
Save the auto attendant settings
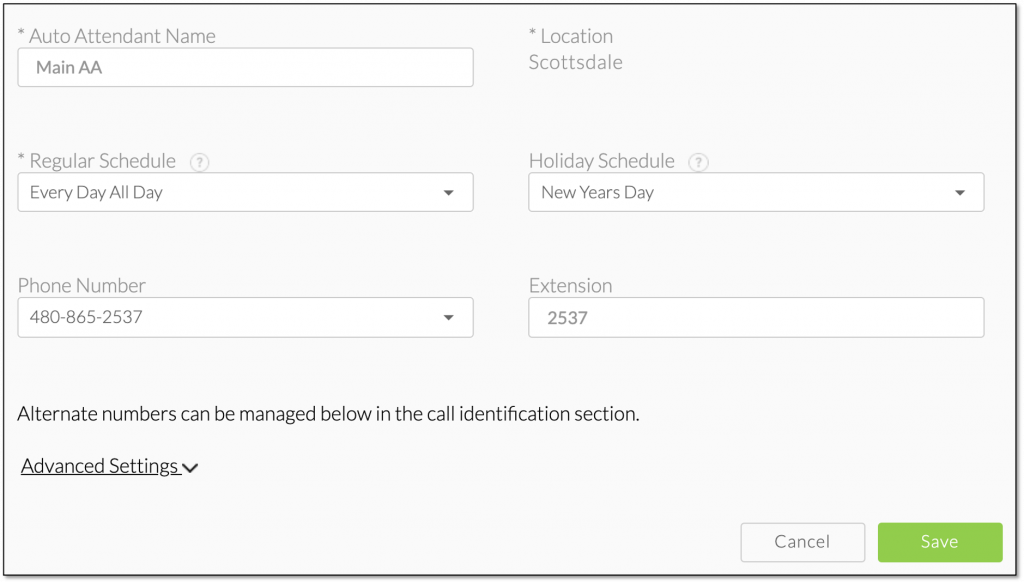tap(940, 542)
